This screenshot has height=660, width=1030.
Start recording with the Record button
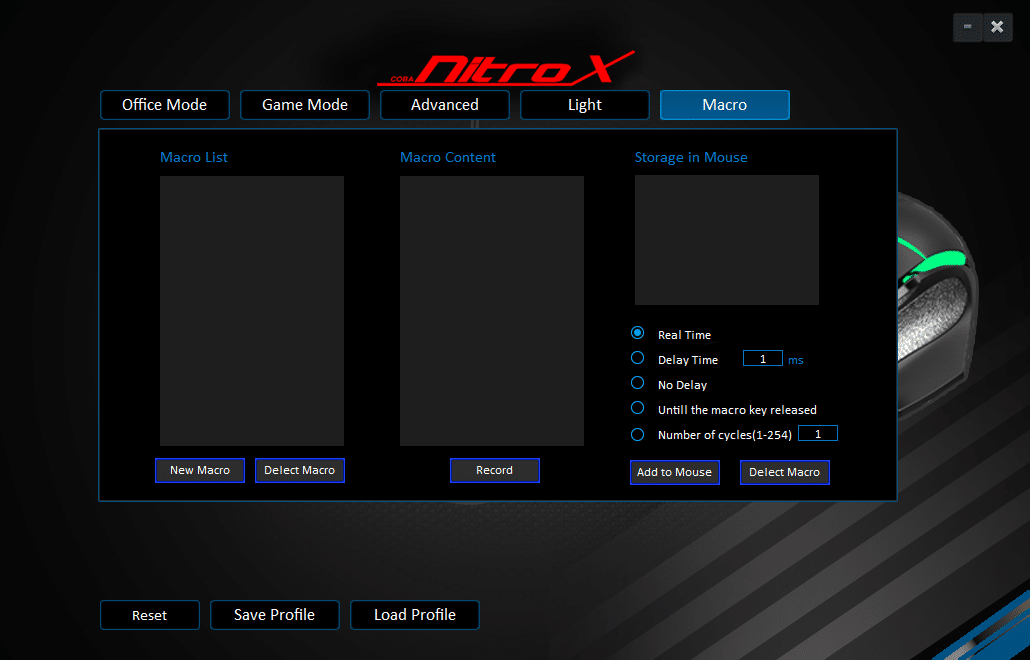[495, 470]
